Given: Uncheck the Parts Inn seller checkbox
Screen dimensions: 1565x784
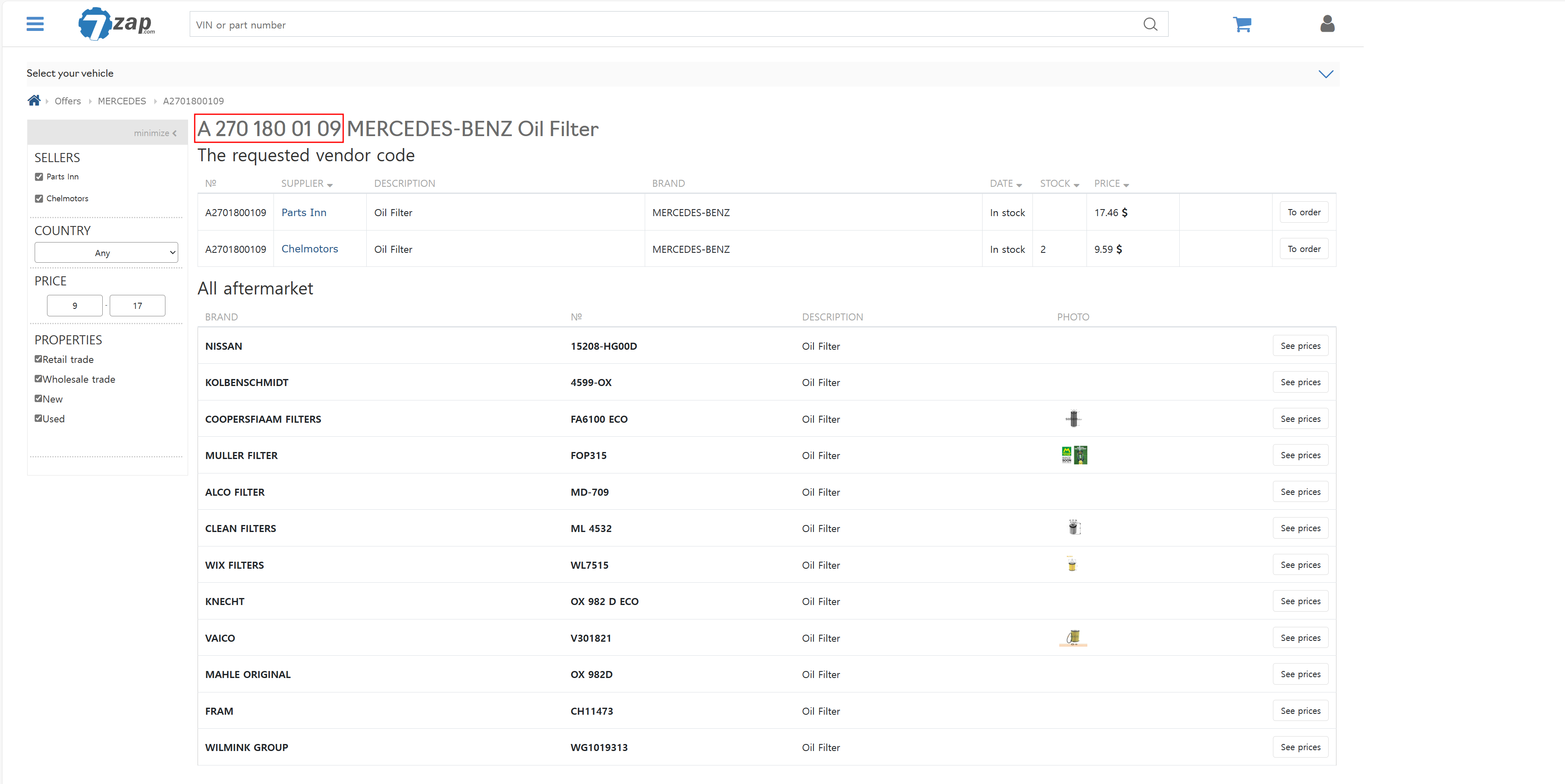Looking at the screenshot, I should click(40, 177).
